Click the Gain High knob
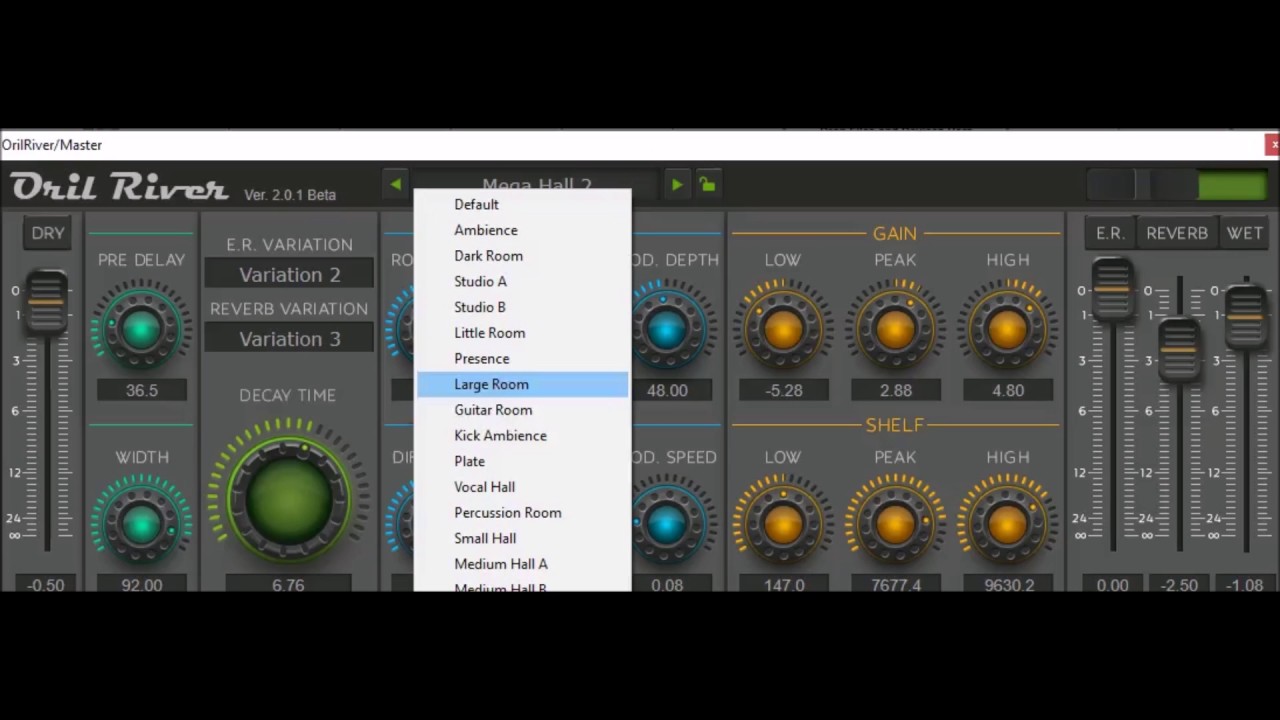Image resolution: width=1280 pixels, height=720 pixels. coord(1008,329)
